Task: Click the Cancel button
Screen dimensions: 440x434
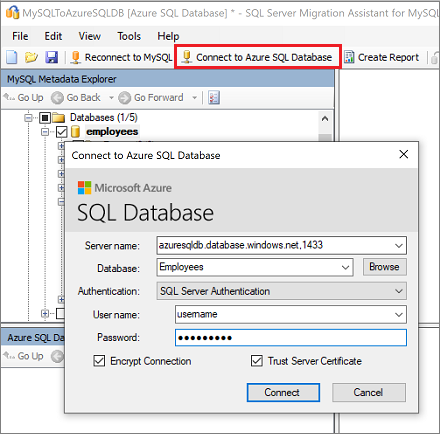Action: click(x=369, y=392)
